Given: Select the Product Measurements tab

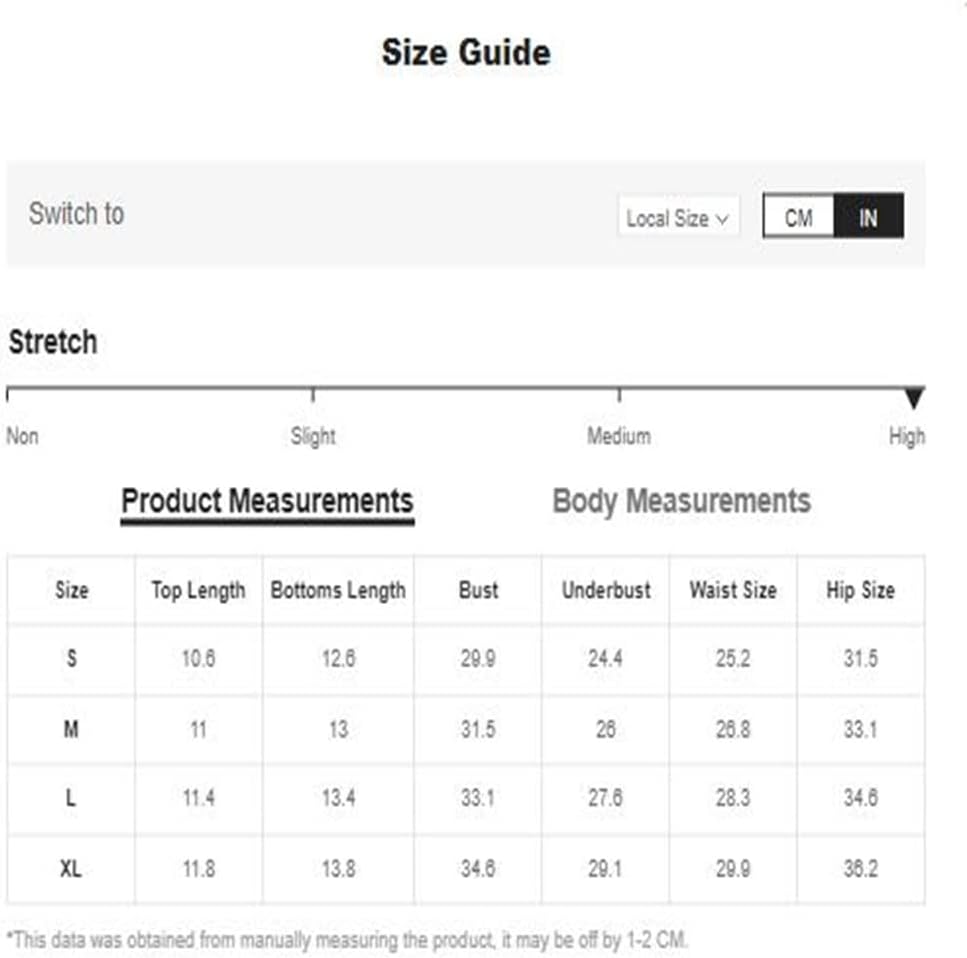Looking at the screenshot, I should 267,502.
